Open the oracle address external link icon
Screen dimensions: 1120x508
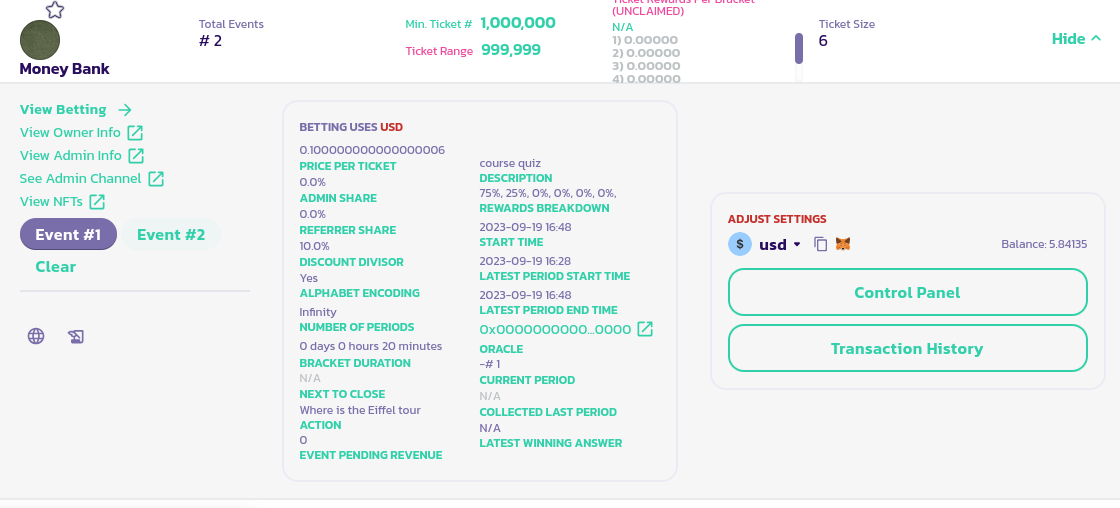point(645,329)
